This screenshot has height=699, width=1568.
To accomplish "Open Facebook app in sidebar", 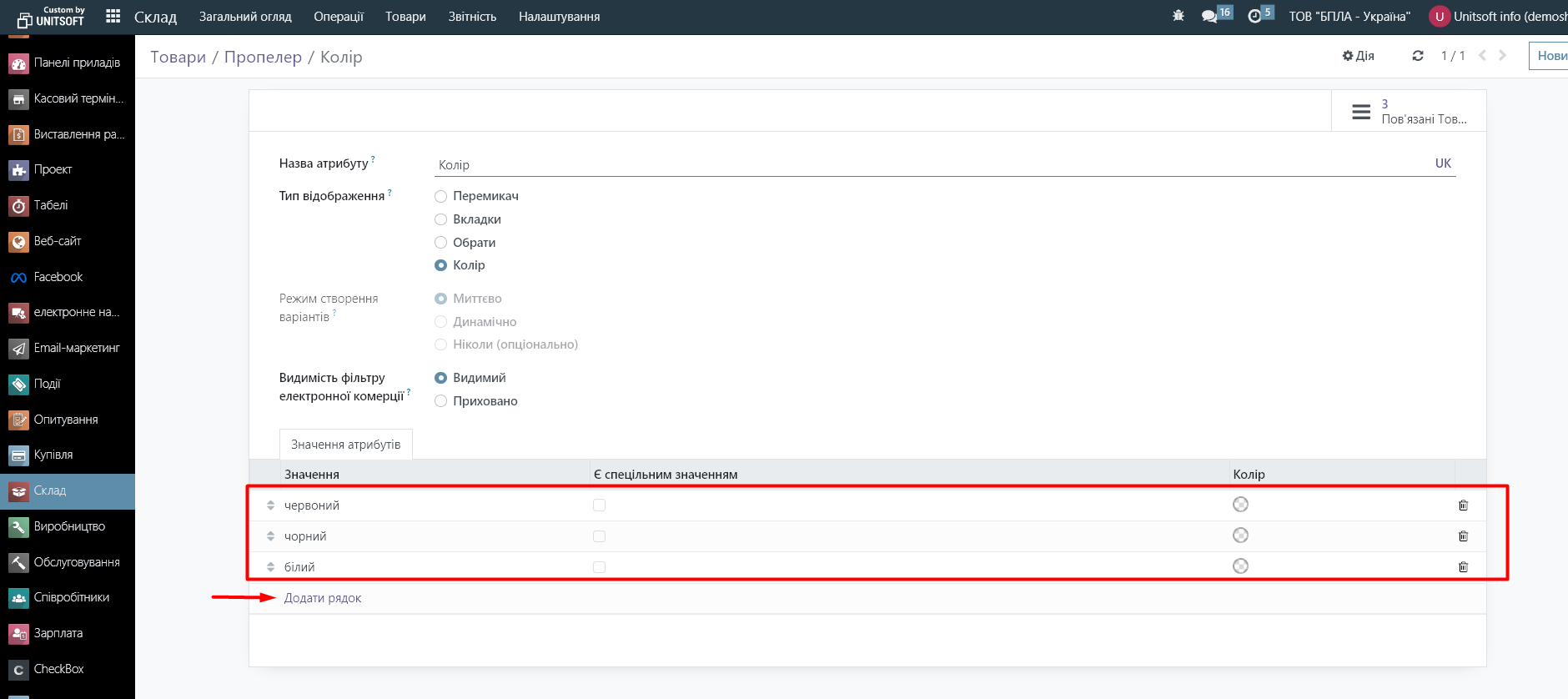I will (58, 277).
